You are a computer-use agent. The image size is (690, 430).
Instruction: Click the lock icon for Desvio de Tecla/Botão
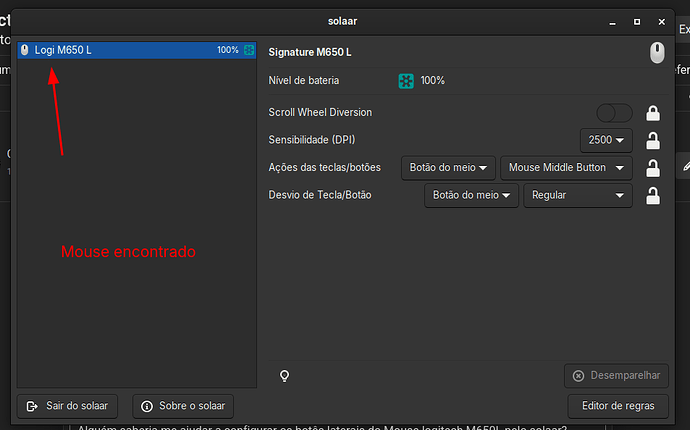point(652,195)
